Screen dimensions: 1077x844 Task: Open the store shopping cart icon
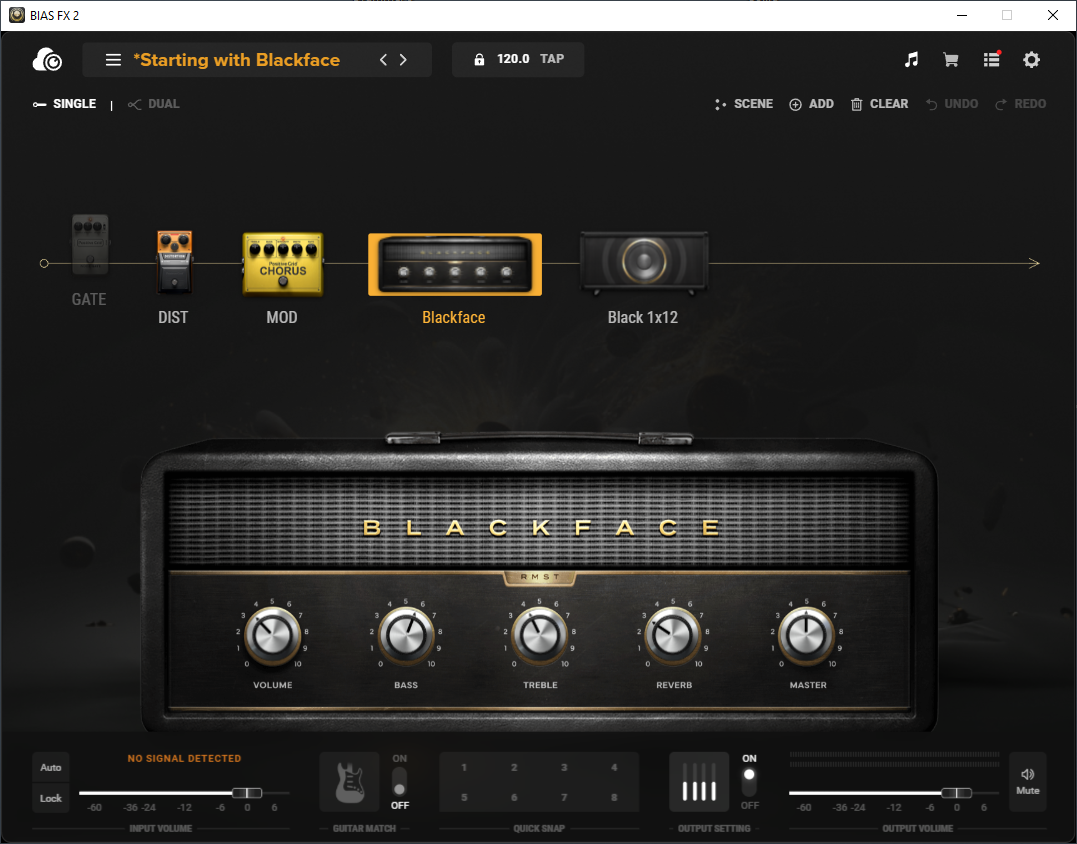tap(951, 60)
